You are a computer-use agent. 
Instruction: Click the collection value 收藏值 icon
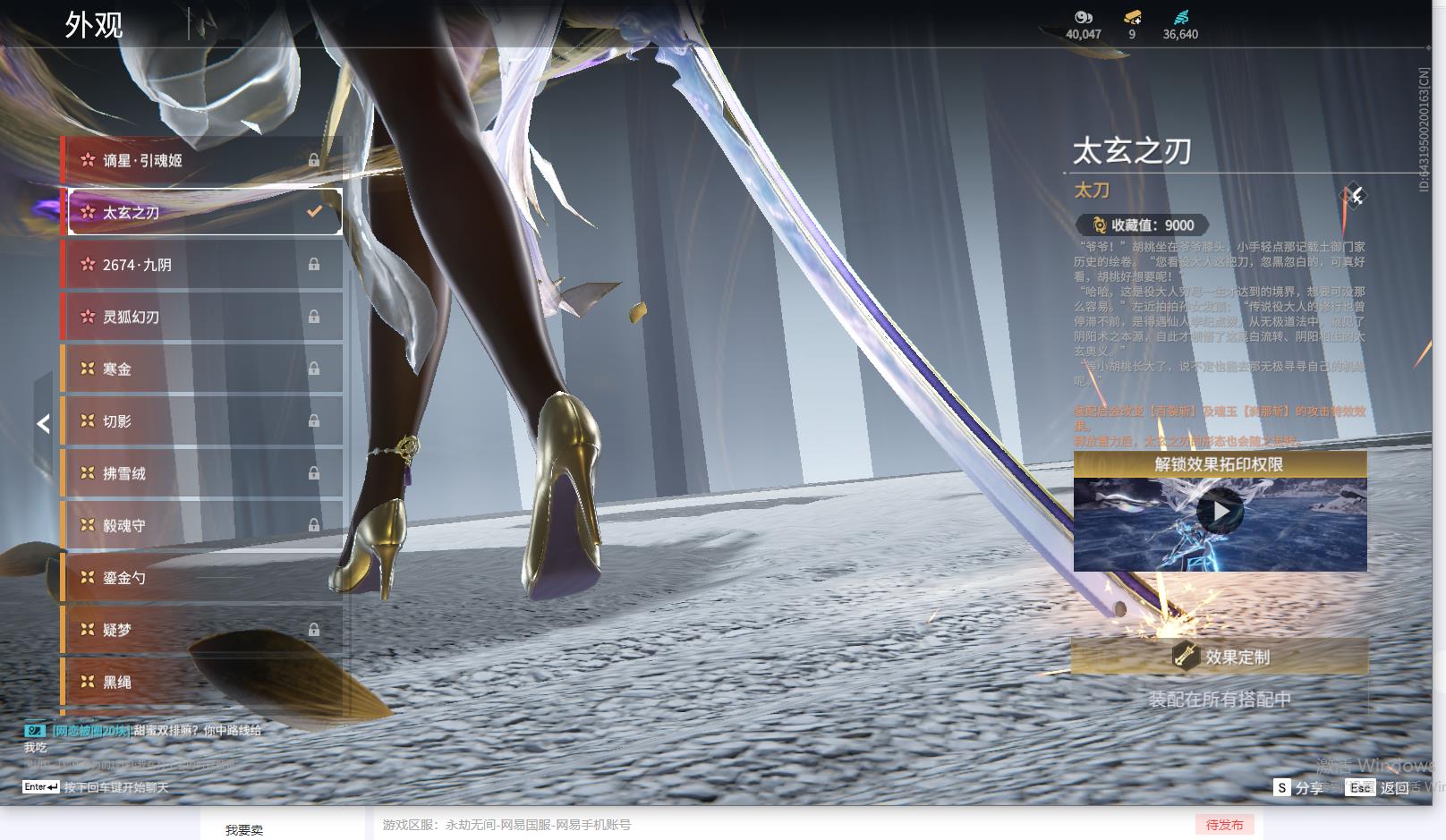coord(1099,225)
